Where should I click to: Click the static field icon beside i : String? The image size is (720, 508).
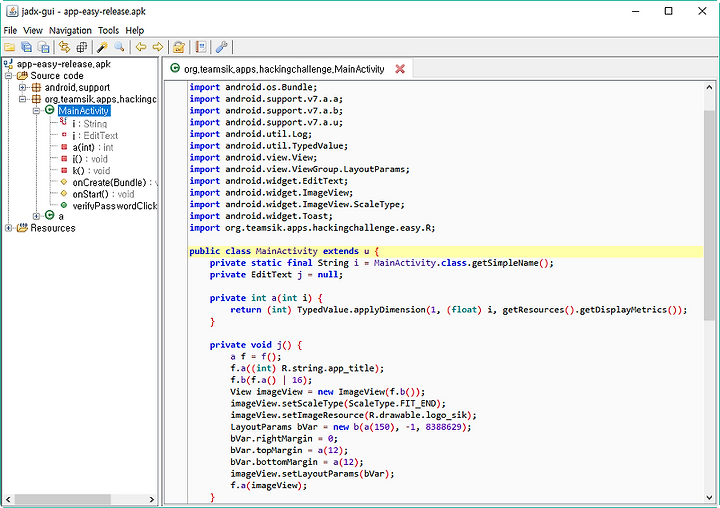[x=64, y=122]
